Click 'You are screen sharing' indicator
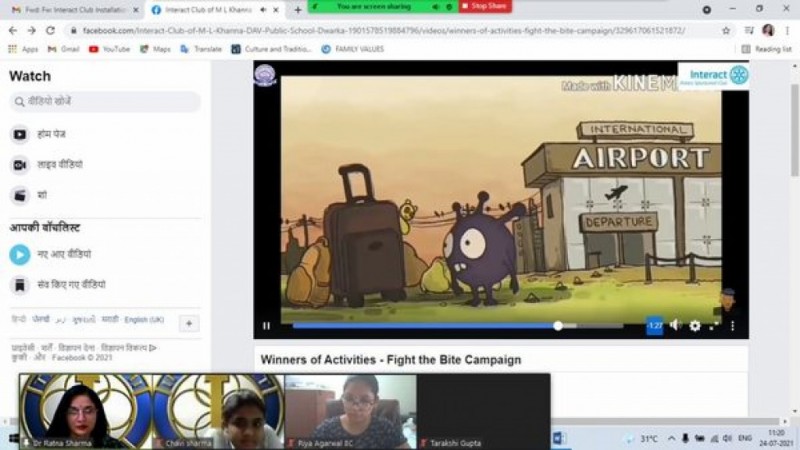 tap(373, 7)
